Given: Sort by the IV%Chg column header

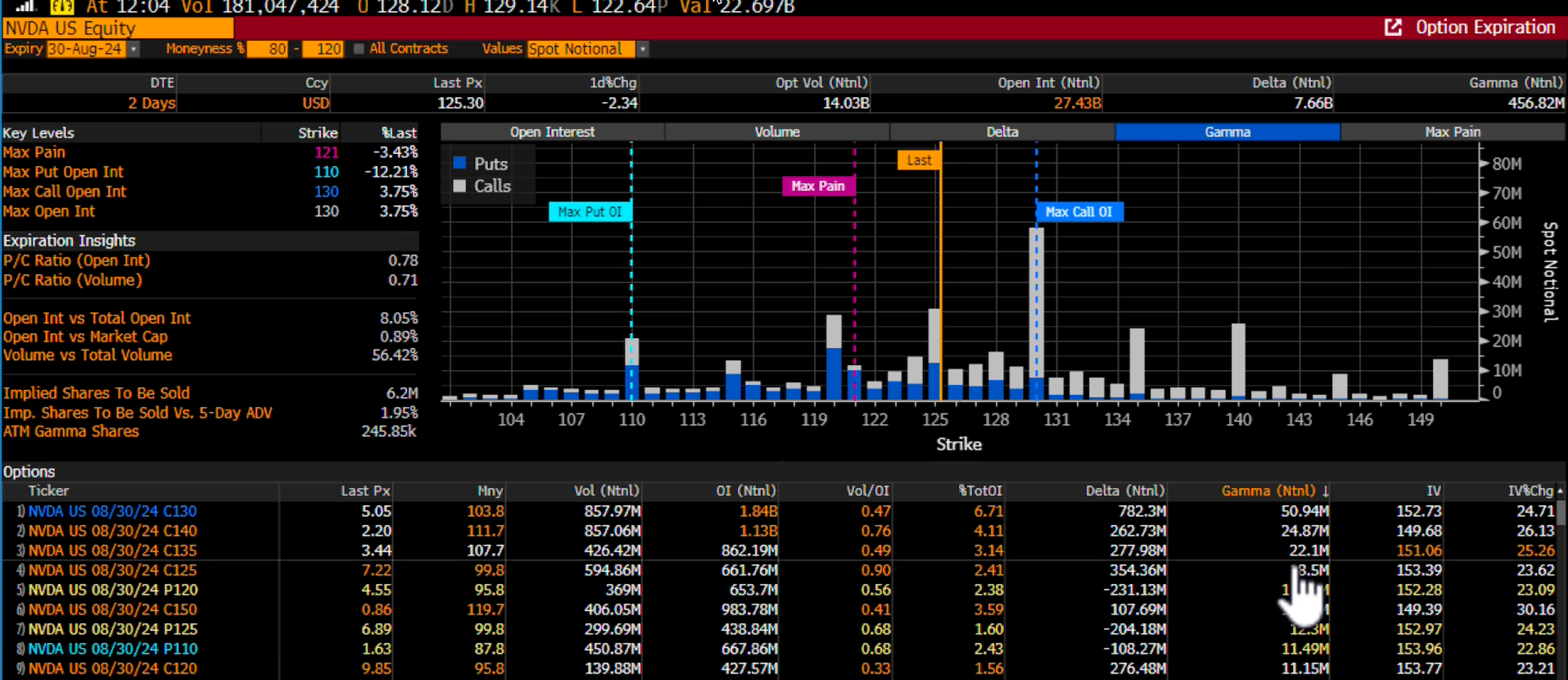Looking at the screenshot, I should pyautogui.click(x=1530, y=491).
